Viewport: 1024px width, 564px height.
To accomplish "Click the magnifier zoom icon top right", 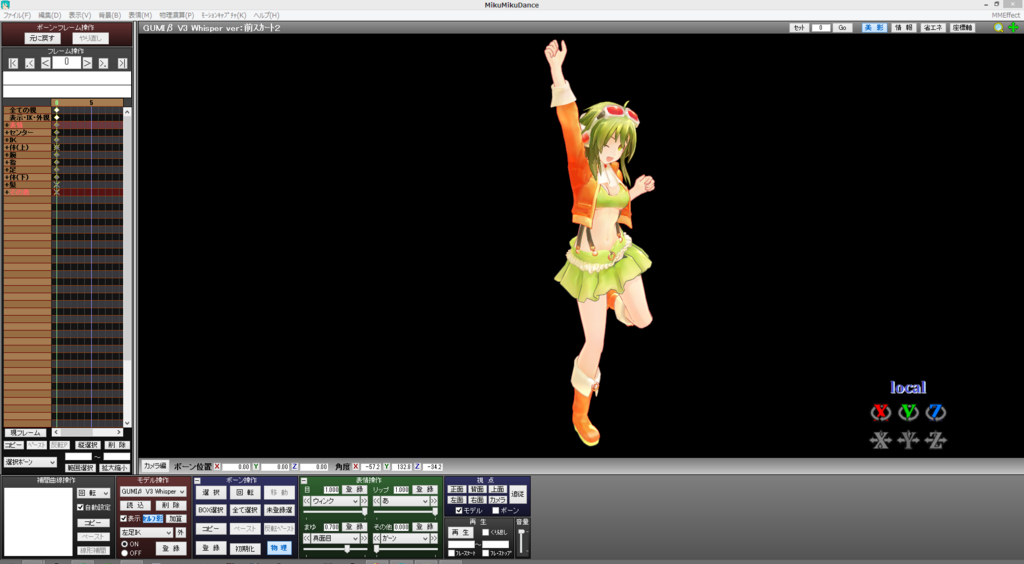I will coord(998,27).
